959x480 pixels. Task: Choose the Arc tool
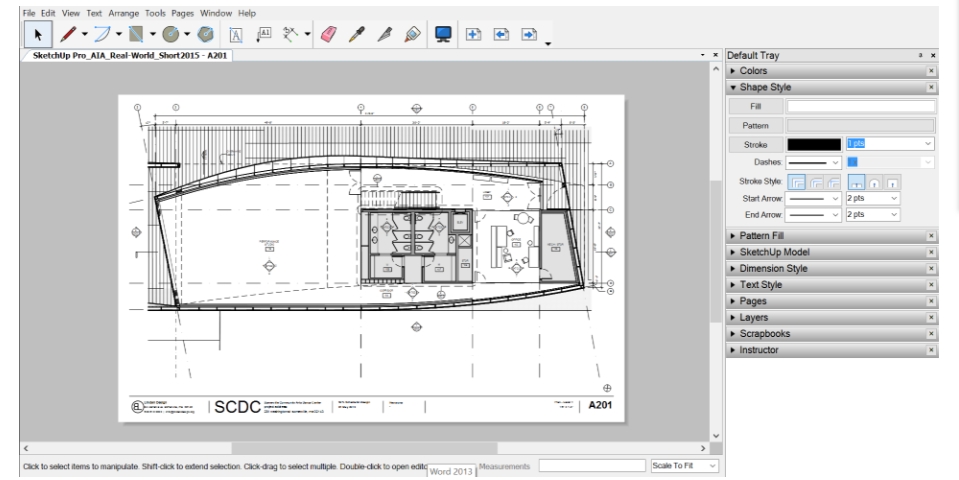click(104, 33)
